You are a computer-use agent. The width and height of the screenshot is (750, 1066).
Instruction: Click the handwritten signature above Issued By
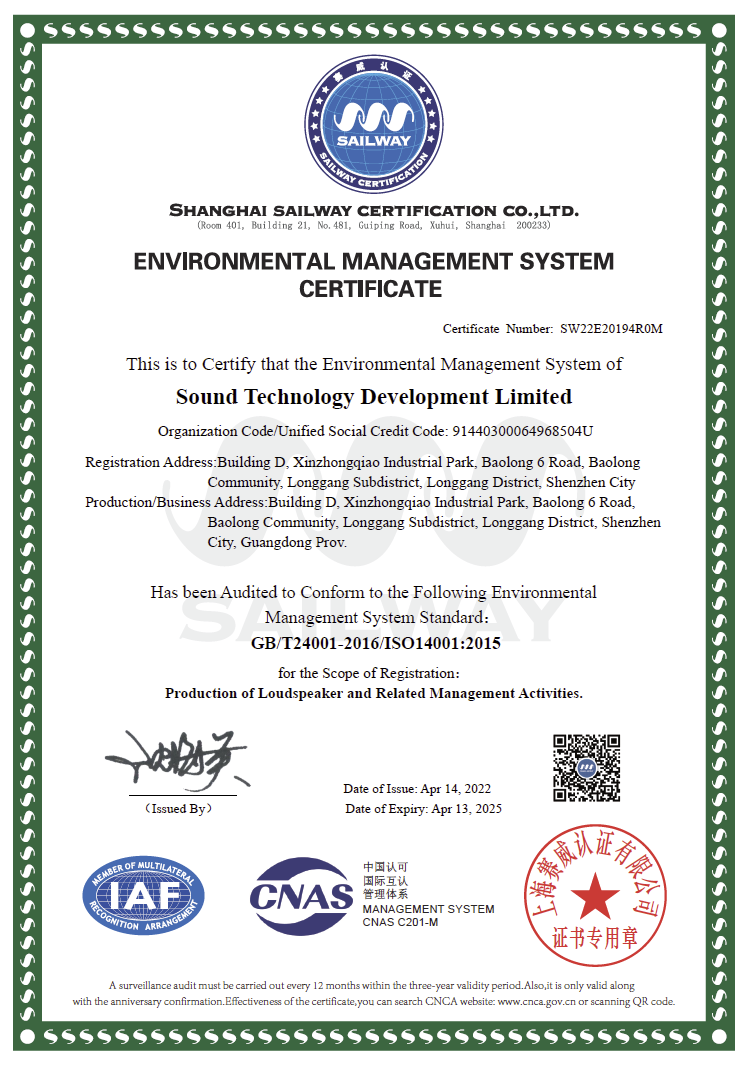tap(178, 760)
